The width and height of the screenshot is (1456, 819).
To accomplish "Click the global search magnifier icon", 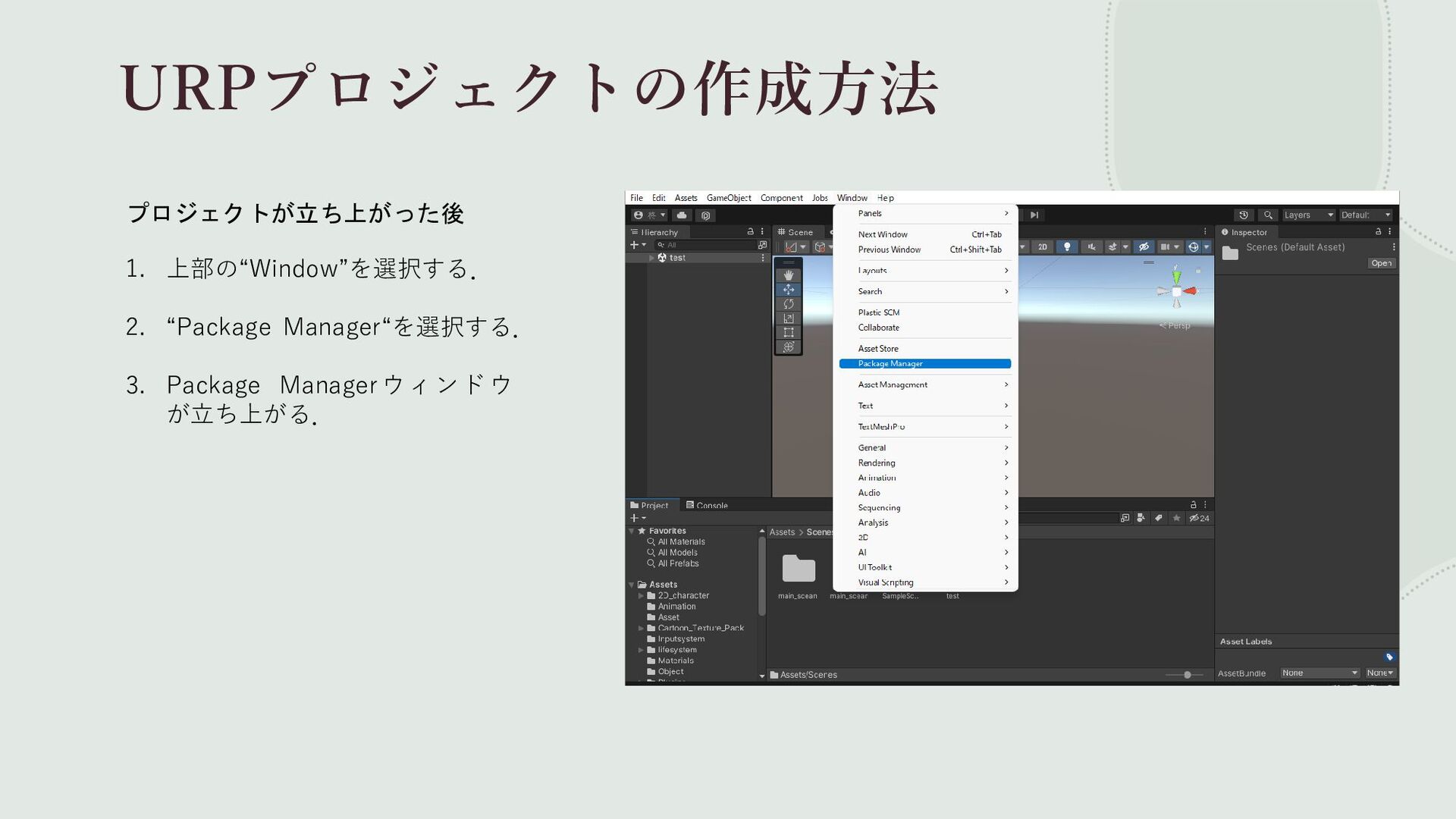I will tap(1268, 215).
